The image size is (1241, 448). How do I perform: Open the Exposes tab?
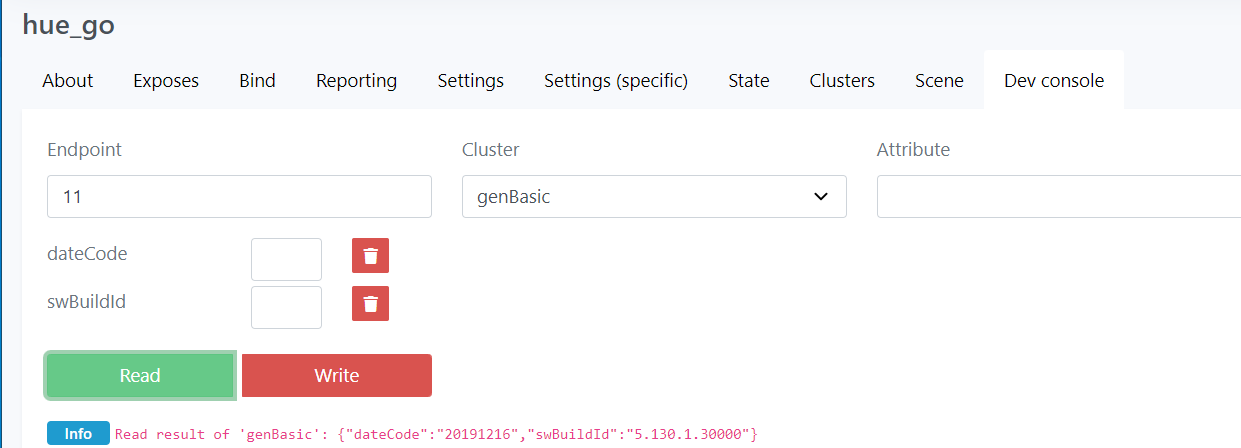coord(166,81)
